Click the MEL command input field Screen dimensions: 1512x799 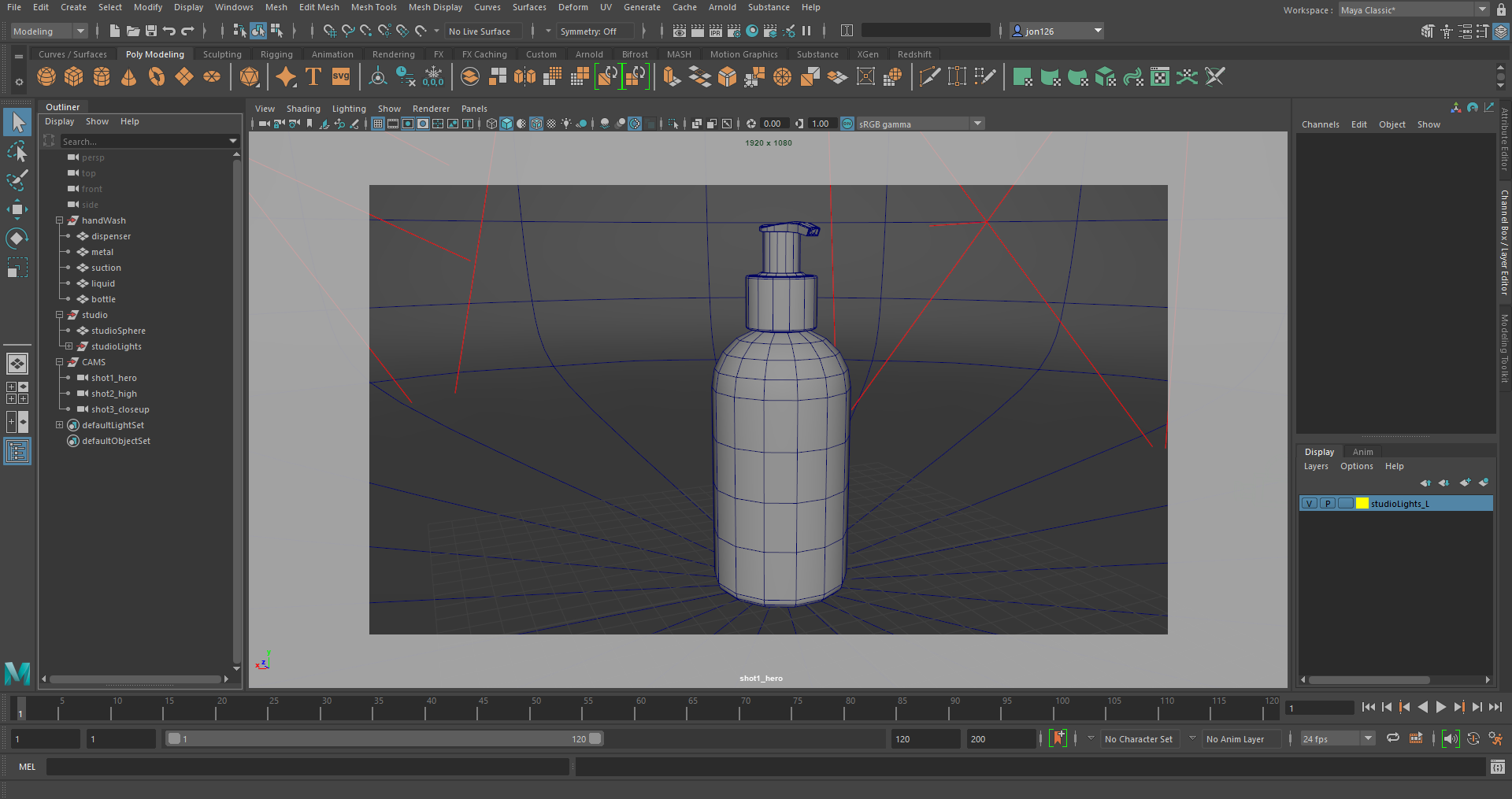tap(307, 767)
